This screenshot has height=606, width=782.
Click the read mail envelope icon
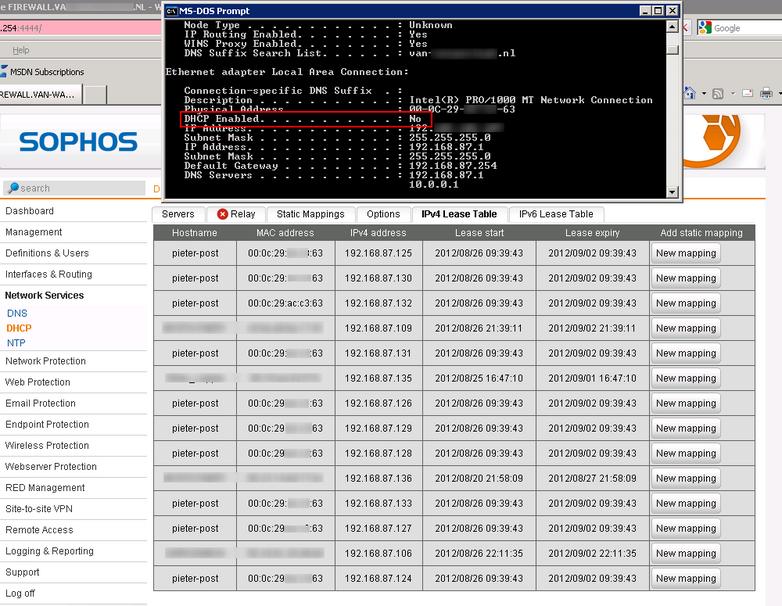pos(748,93)
